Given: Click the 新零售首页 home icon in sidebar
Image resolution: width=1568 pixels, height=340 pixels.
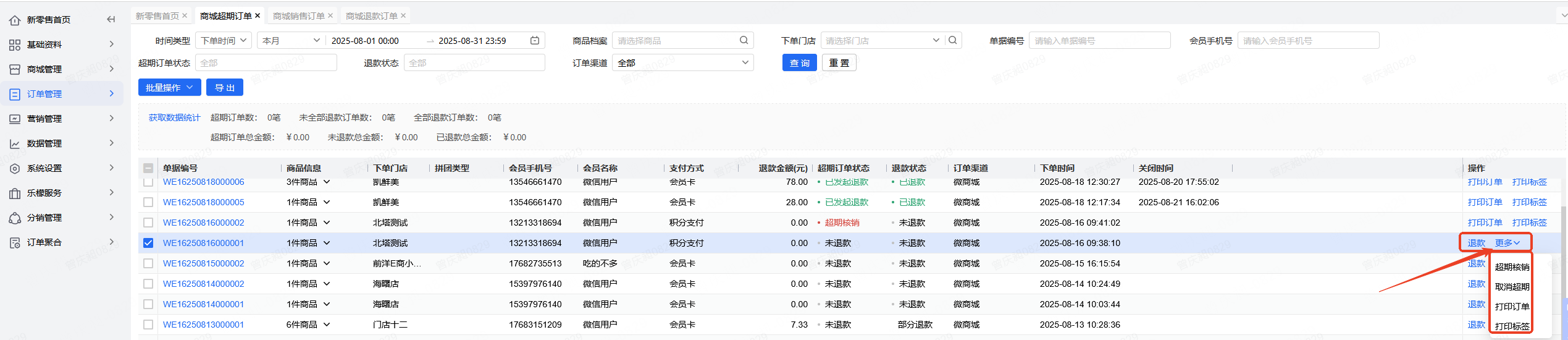Looking at the screenshot, I should (x=15, y=20).
